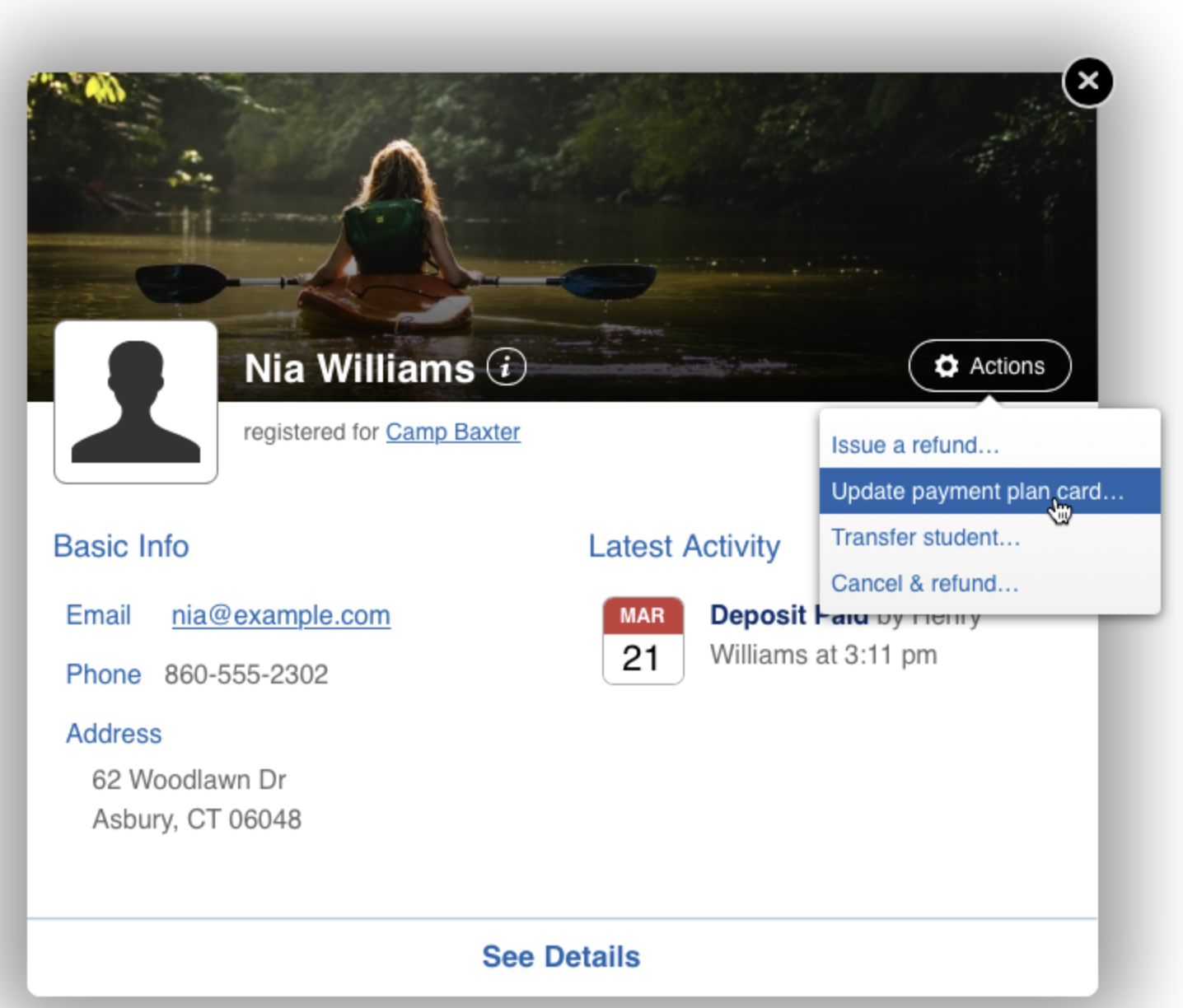This screenshot has width=1183, height=1008.
Task: Click the Nia Williams name heading
Action: (x=359, y=368)
